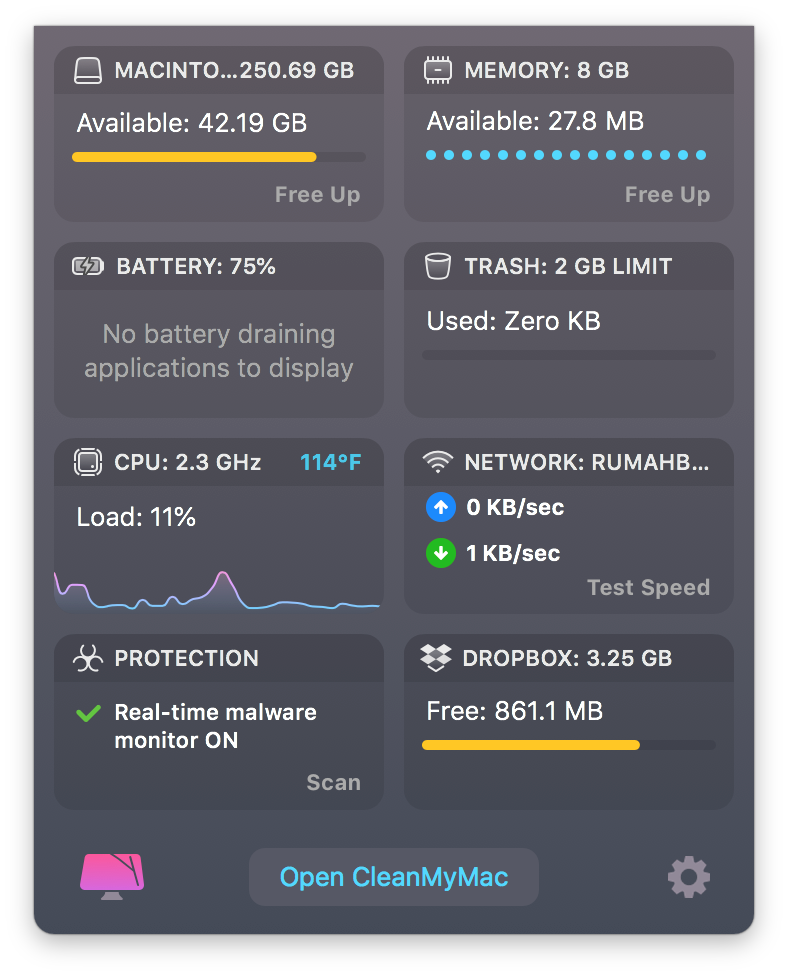This screenshot has width=788, height=976.
Task: Click the Dropbox logo icon
Action: (x=436, y=658)
